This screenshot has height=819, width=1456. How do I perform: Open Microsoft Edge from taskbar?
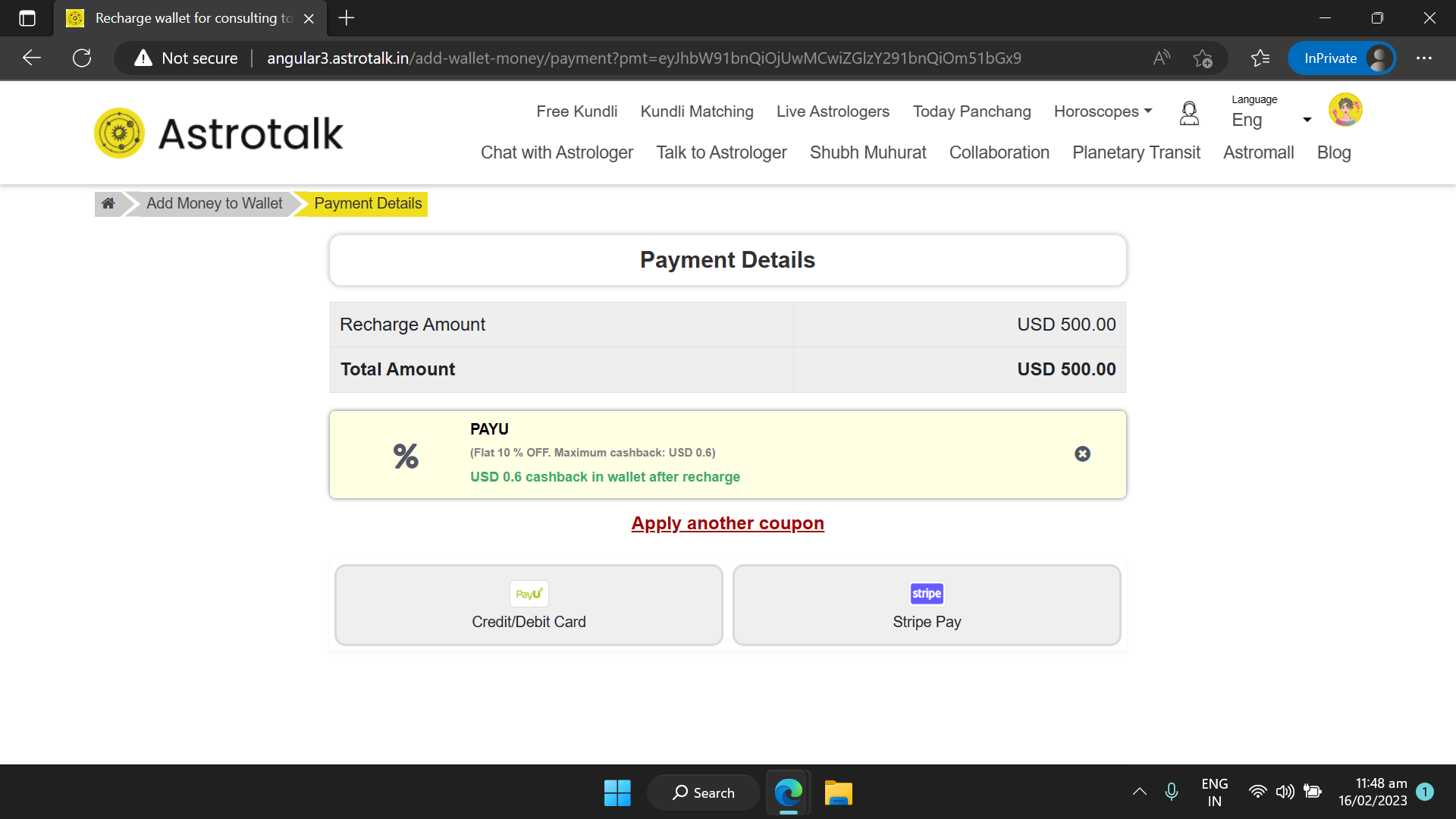pyautogui.click(x=789, y=792)
